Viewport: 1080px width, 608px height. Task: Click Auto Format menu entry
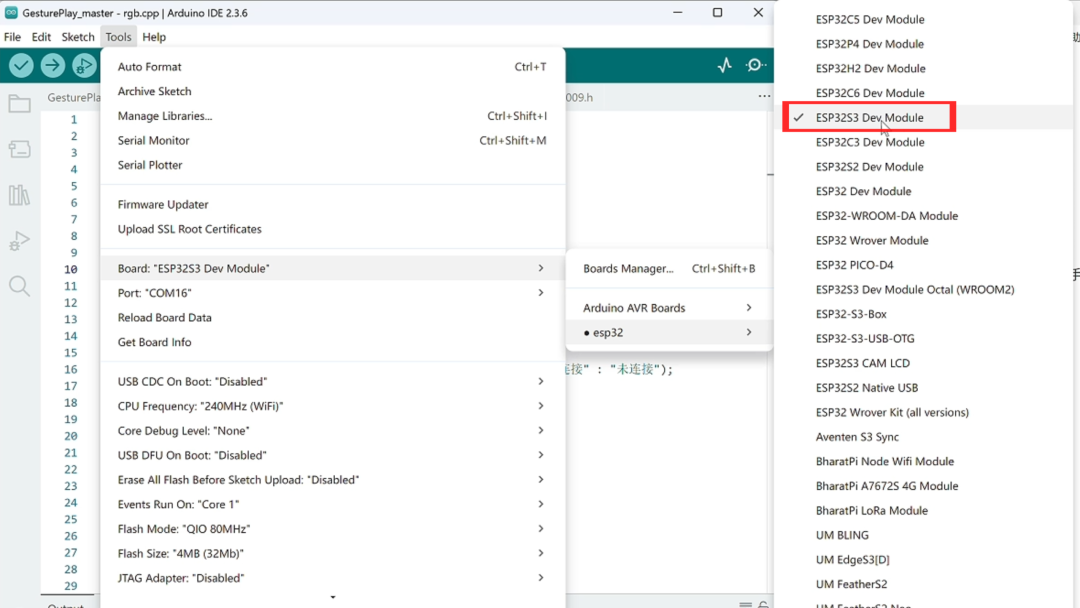pyautogui.click(x=333, y=67)
